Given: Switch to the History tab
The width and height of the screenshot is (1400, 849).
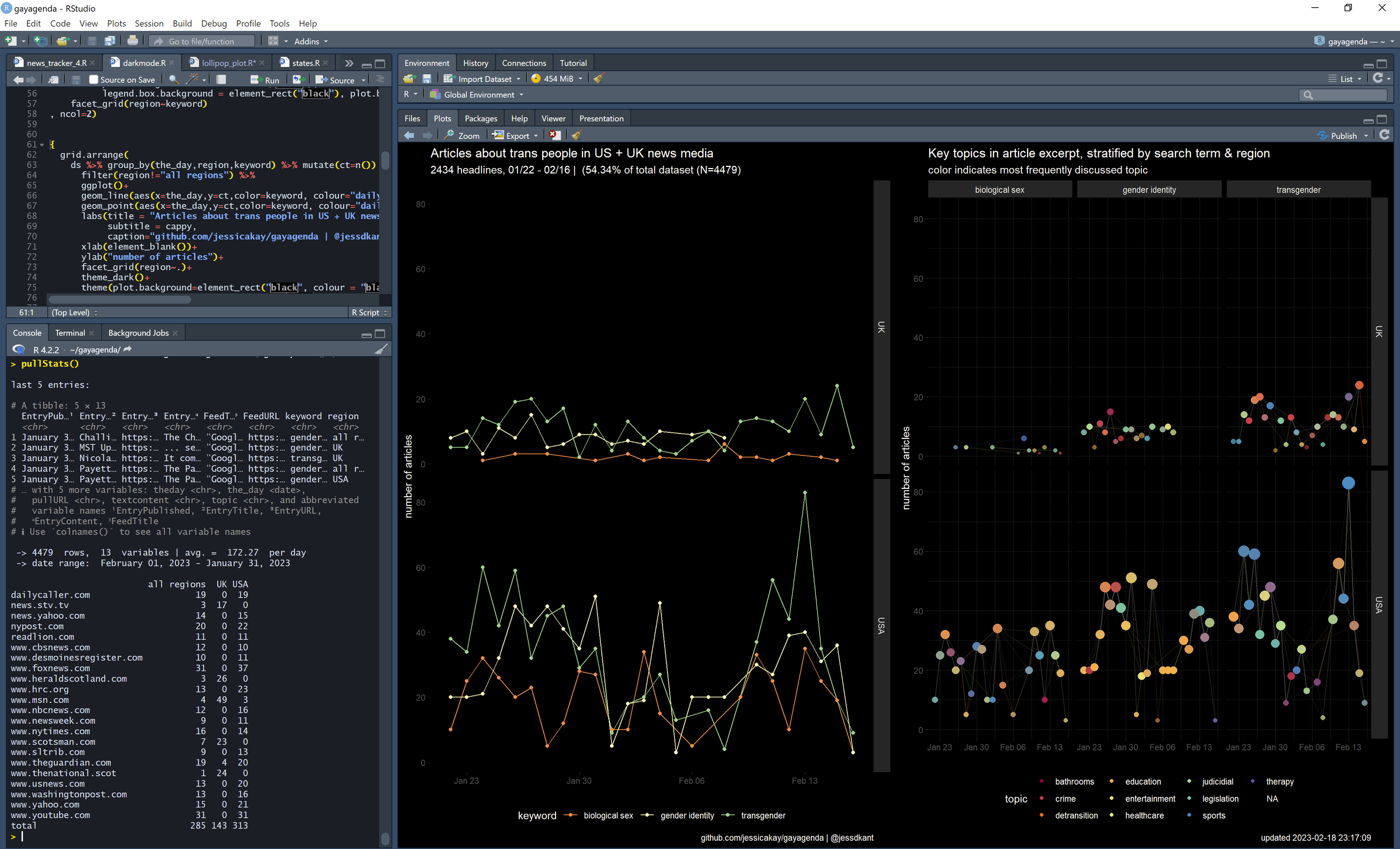Looking at the screenshot, I should [x=475, y=63].
